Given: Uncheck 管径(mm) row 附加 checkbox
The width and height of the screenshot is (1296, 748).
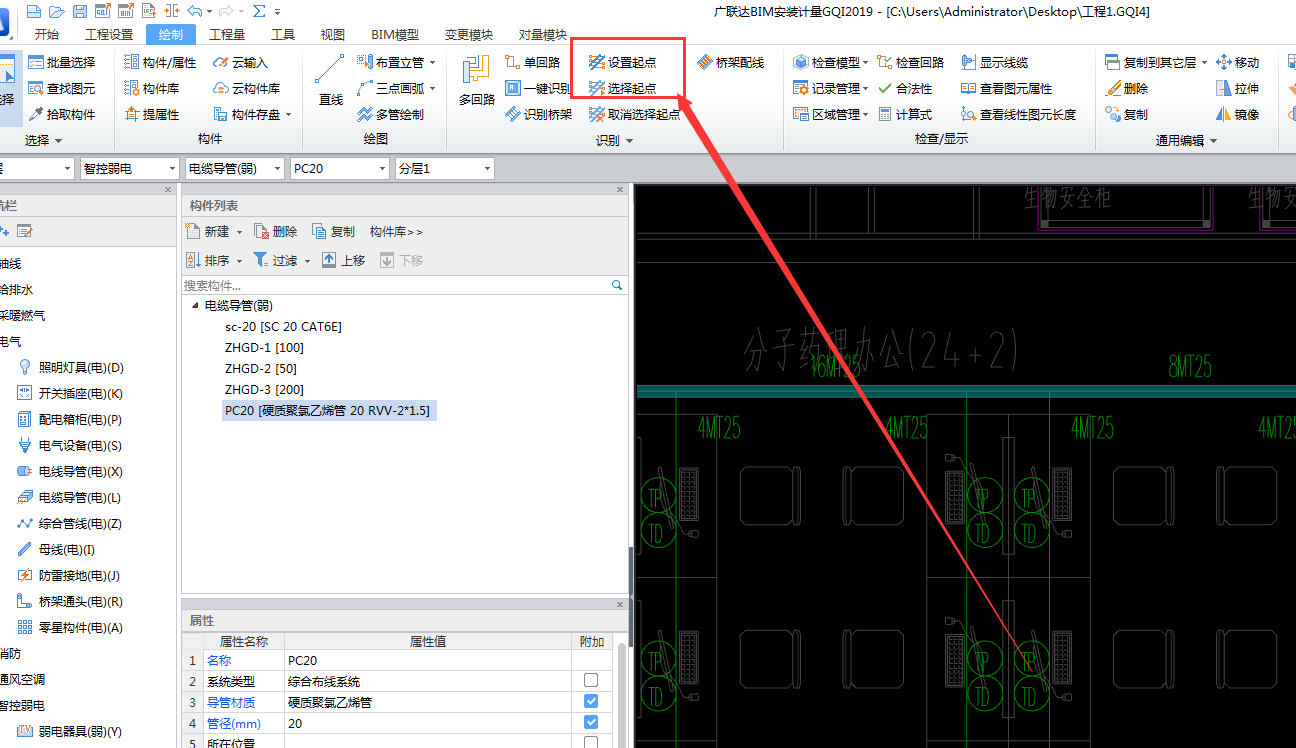Looking at the screenshot, I should pos(591,722).
